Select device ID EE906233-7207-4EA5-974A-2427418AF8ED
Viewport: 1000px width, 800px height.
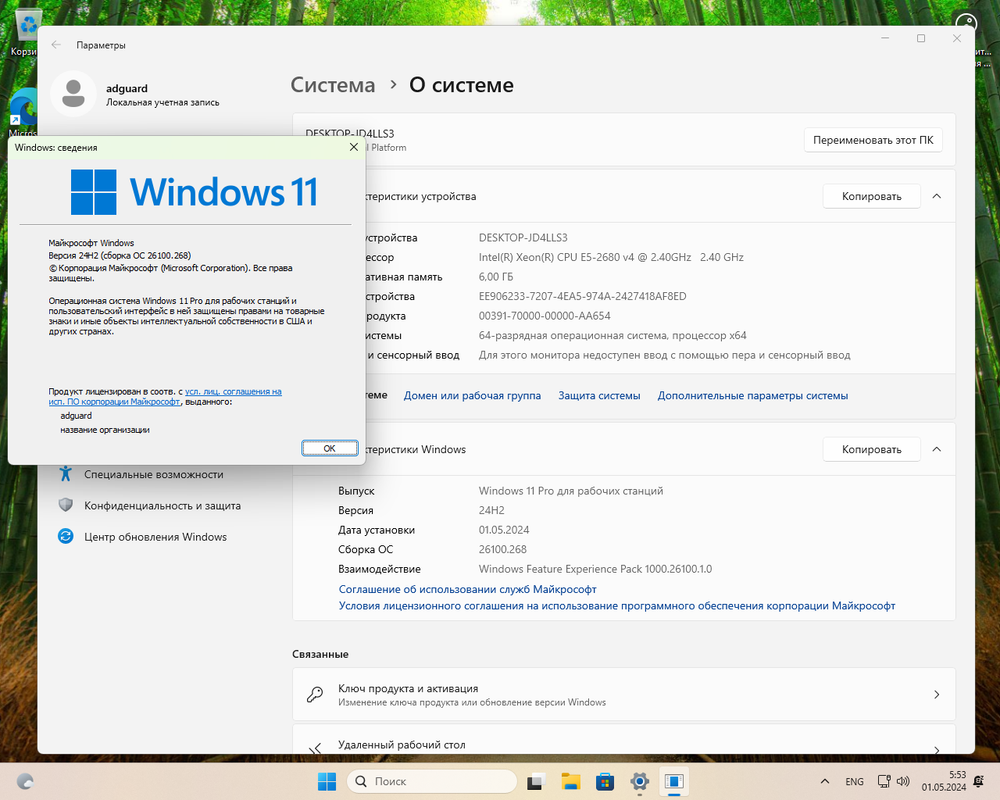582,296
